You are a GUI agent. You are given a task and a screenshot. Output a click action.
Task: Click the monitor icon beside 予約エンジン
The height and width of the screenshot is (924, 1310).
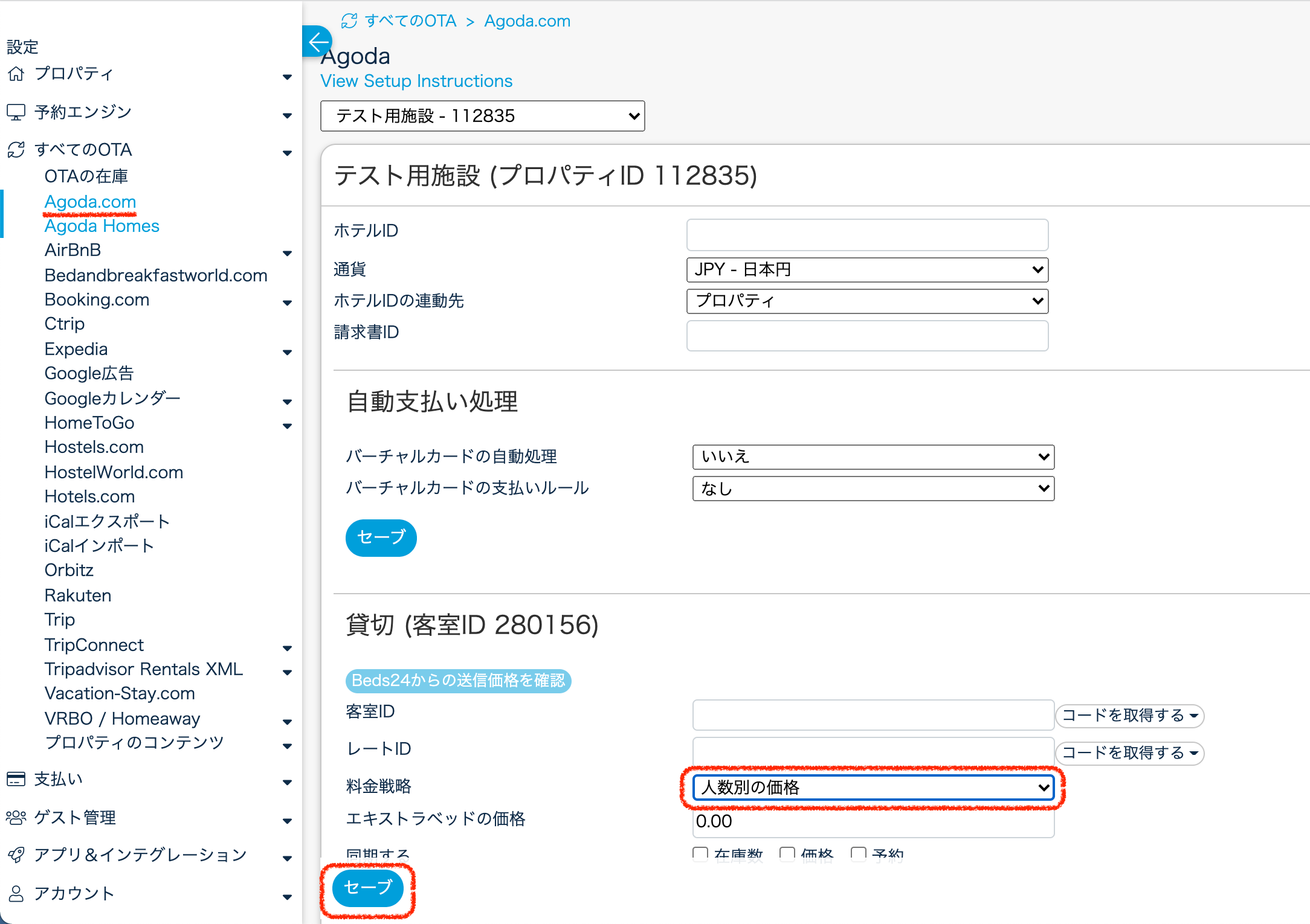coord(16,112)
